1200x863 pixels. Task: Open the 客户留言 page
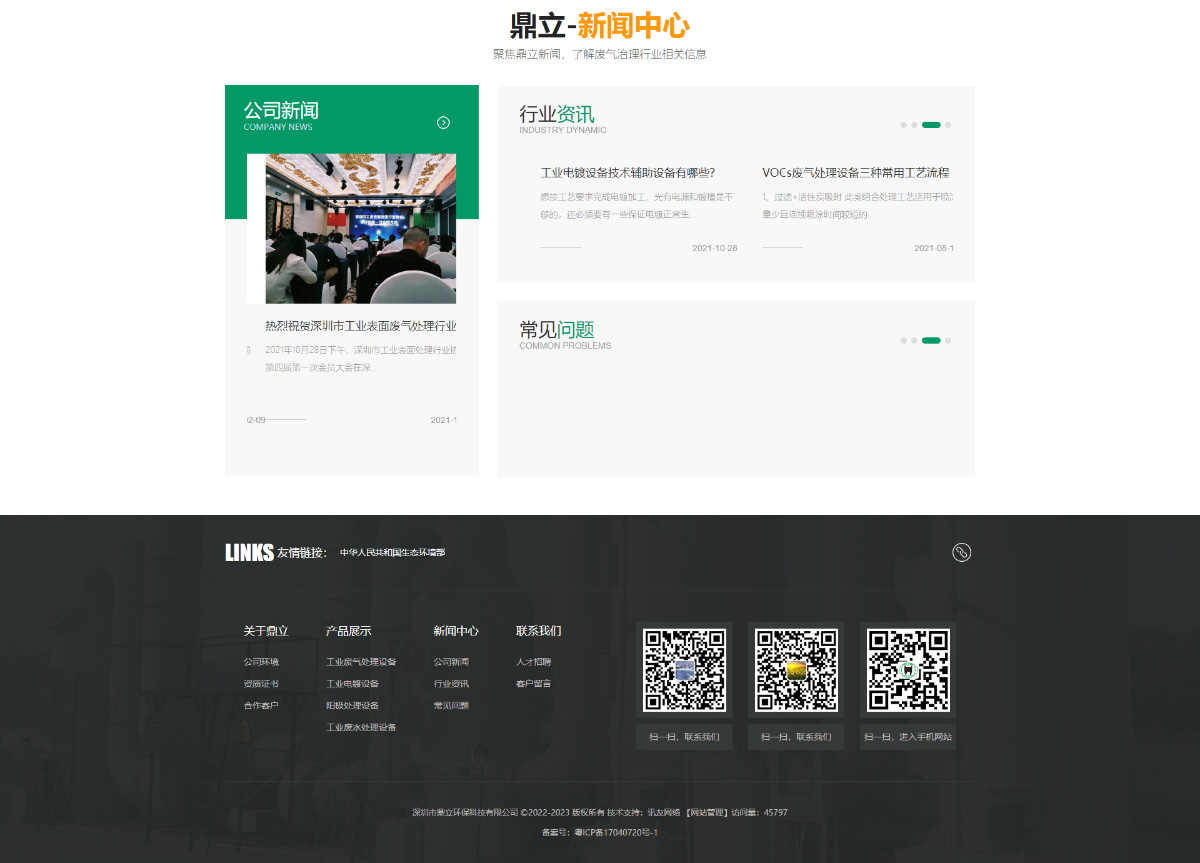[x=533, y=683]
